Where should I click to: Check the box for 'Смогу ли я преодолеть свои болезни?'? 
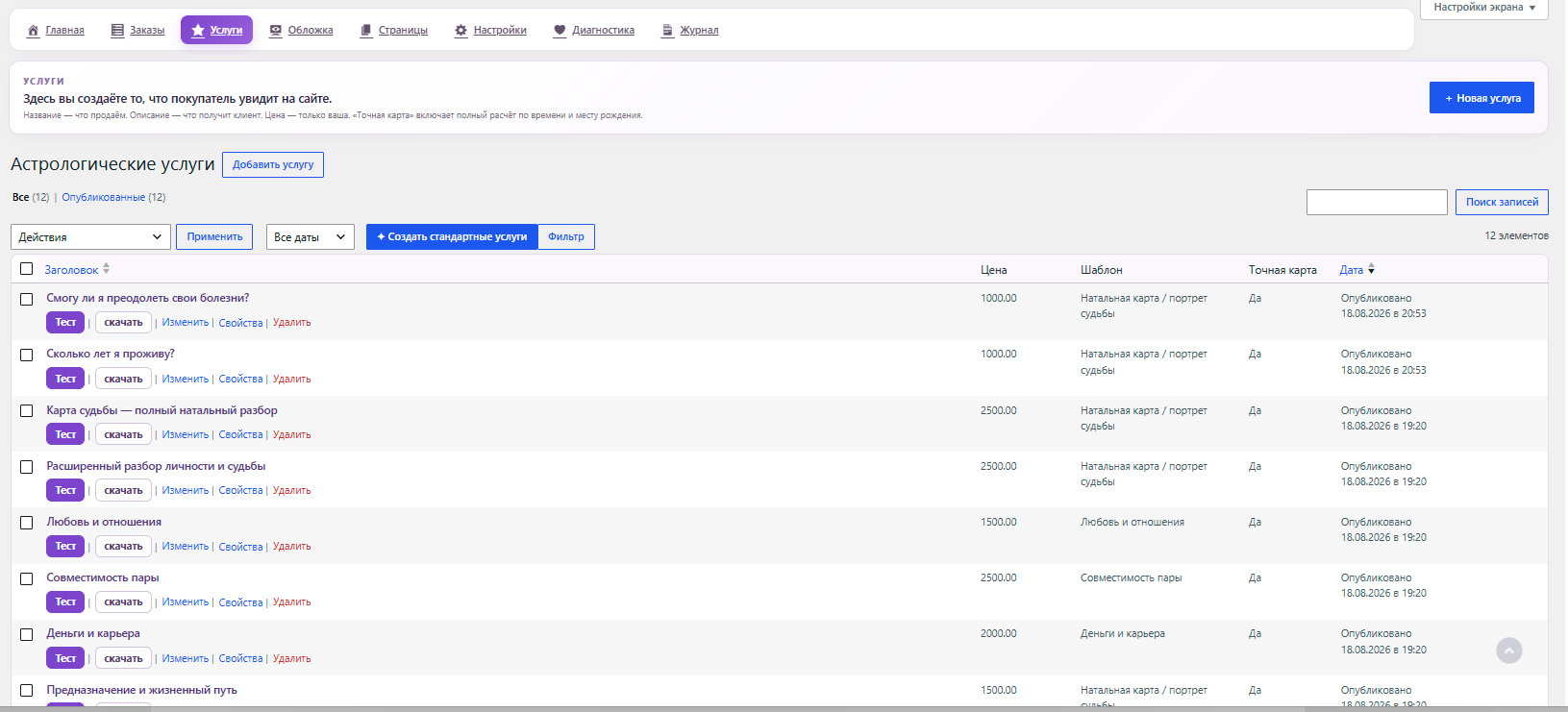(27, 299)
